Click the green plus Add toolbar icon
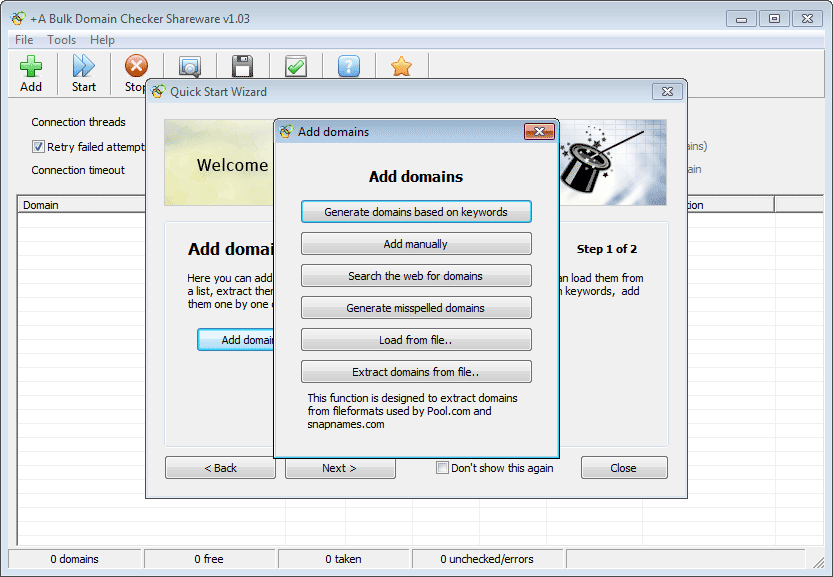The image size is (833, 577). [x=31, y=66]
